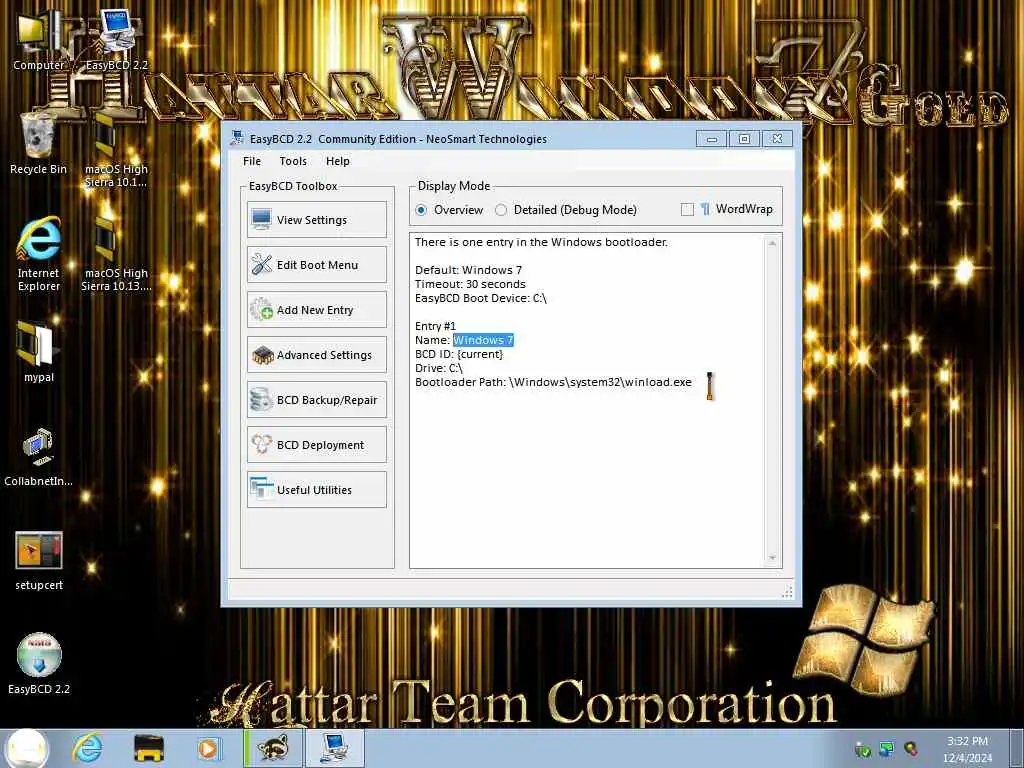Image resolution: width=1024 pixels, height=768 pixels.
Task: Open the Help menu
Action: pyautogui.click(x=338, y=161)
